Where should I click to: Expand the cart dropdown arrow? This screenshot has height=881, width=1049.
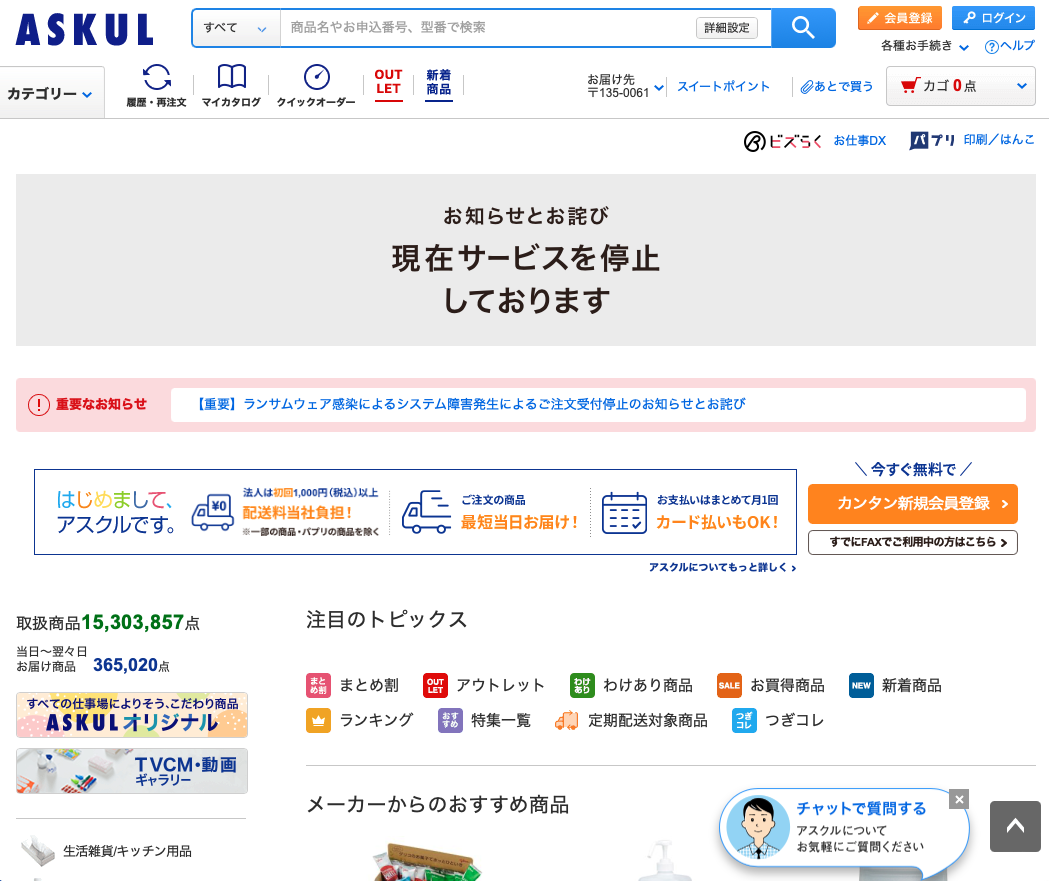click(1021, 86)
